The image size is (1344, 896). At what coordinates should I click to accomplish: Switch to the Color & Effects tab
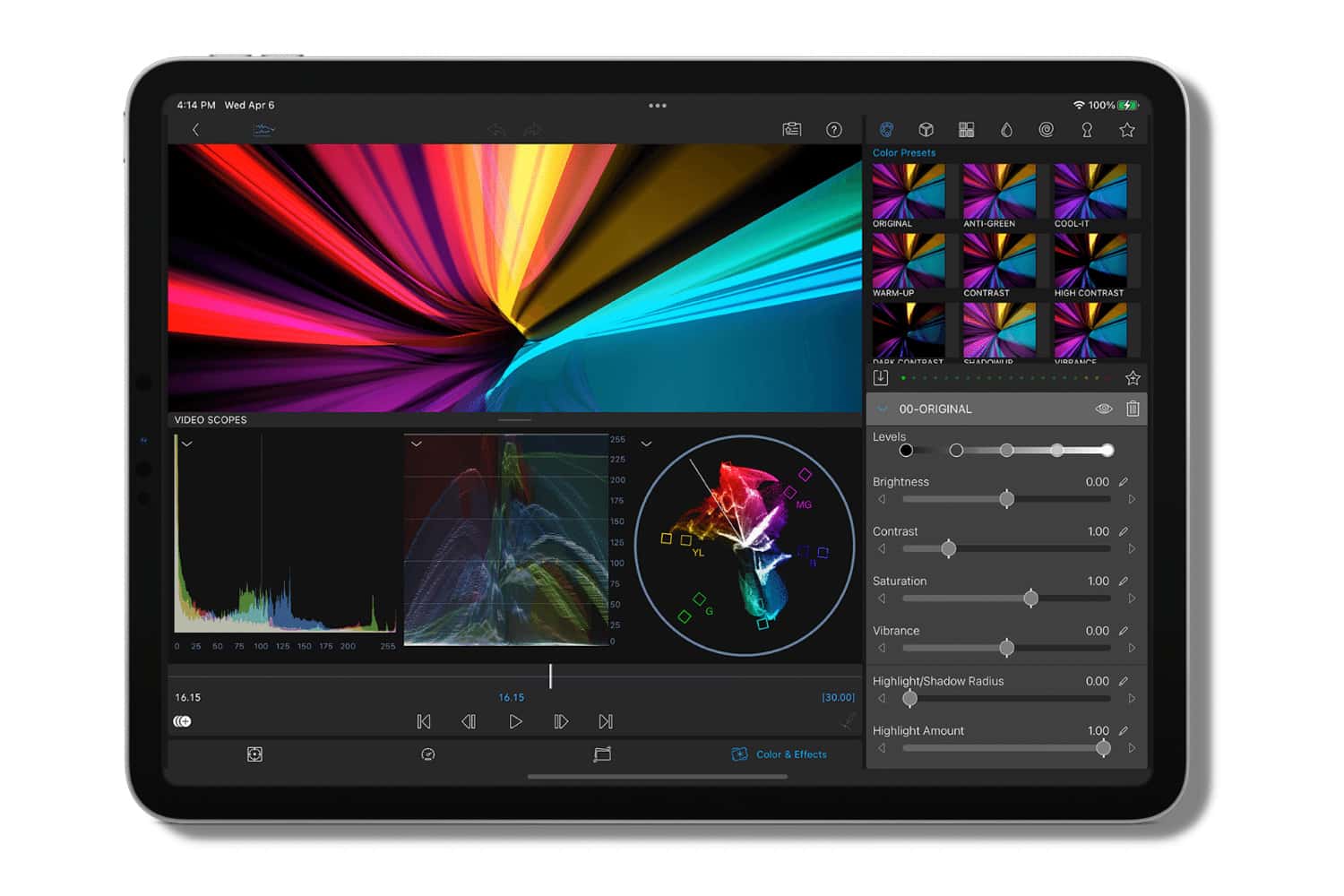780,754
